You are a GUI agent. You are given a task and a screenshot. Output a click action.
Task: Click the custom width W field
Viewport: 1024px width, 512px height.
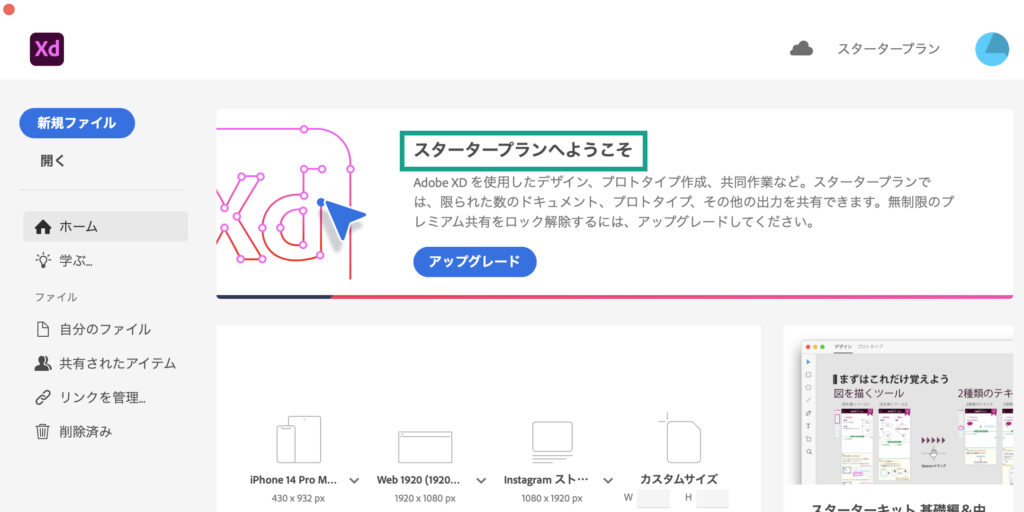(x=654, y=498)
